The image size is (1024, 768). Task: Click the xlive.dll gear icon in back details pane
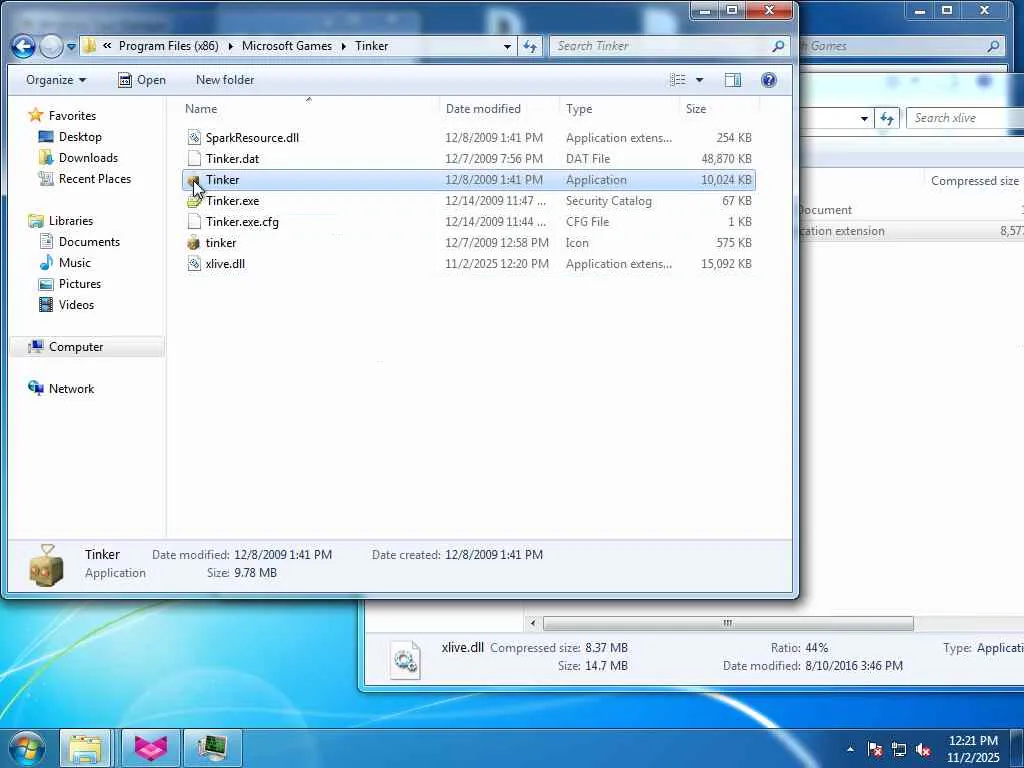[405, 660]
